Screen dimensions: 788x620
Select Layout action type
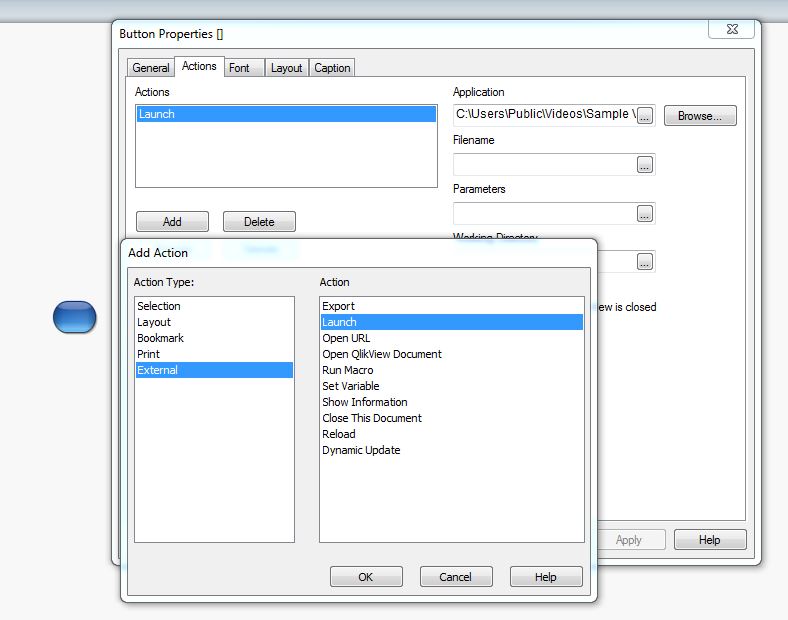click(x=214, y=322)
